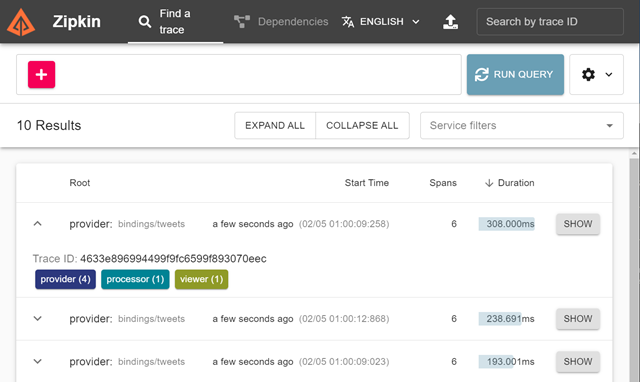The width and height of the screenshot is (640, 382).
Task: Click the Dependencies graph icon
Action: click(x=242, y=22)
